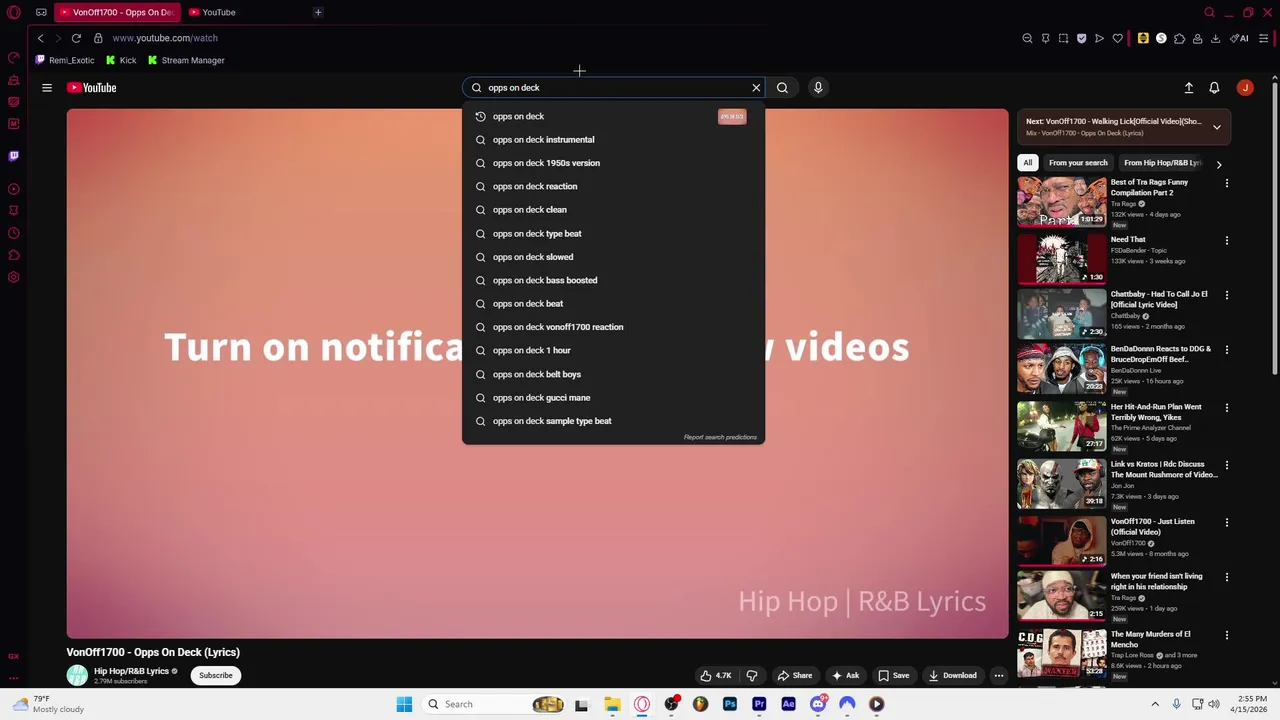The image size is (1280, 720).
Task: Select suggestion "opps on deck instrumental"
Action: (613, 140)
